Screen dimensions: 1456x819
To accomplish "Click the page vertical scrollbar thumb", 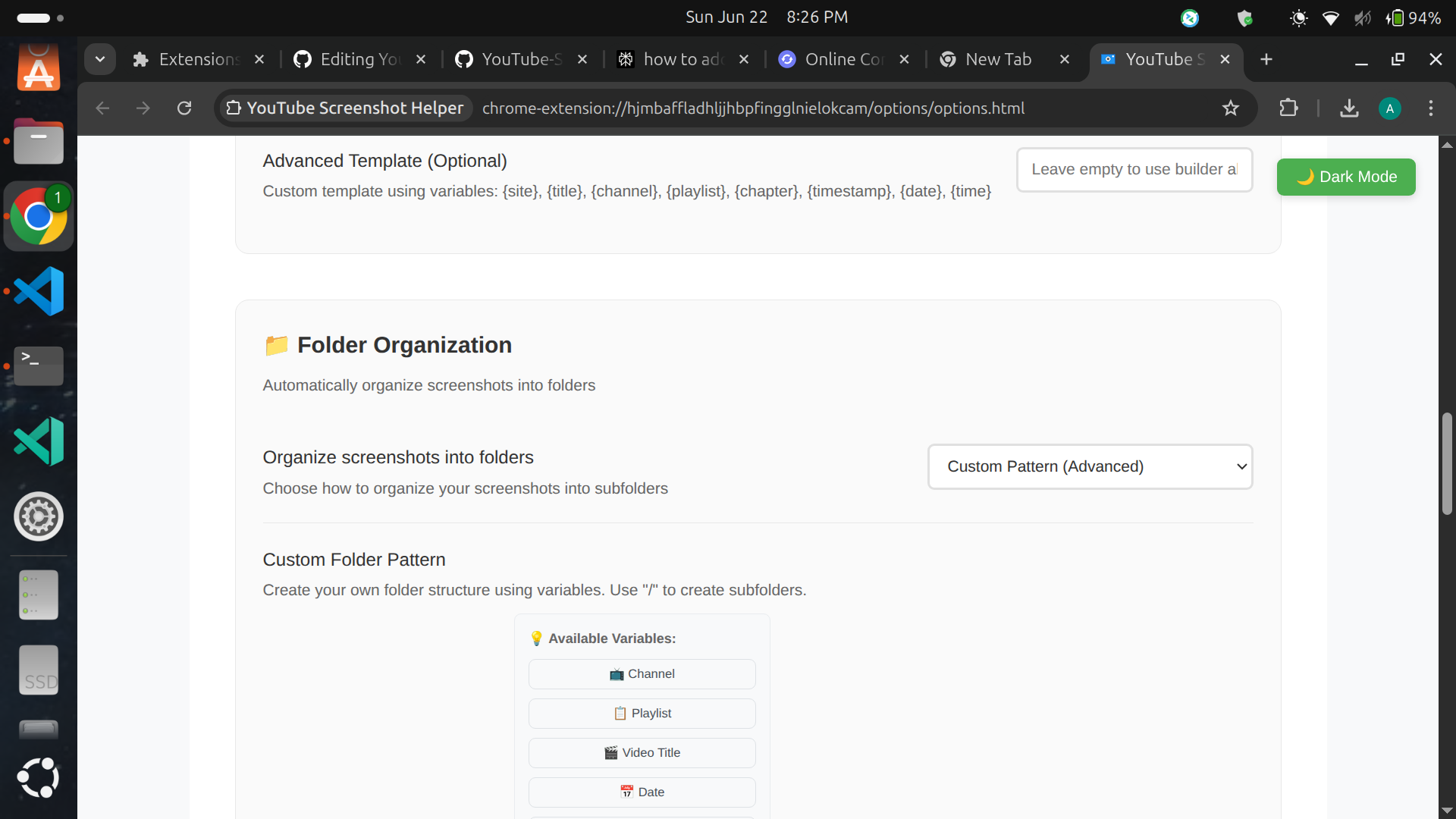I will pyautogui.click(x=1447, y=464).
